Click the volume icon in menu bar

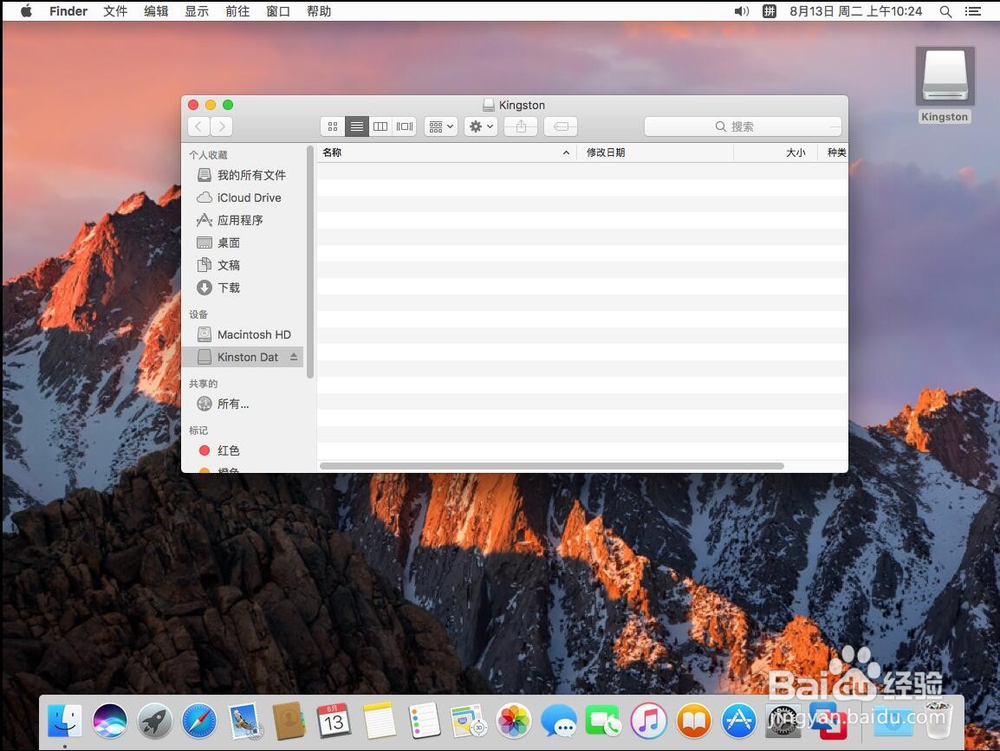741,11
